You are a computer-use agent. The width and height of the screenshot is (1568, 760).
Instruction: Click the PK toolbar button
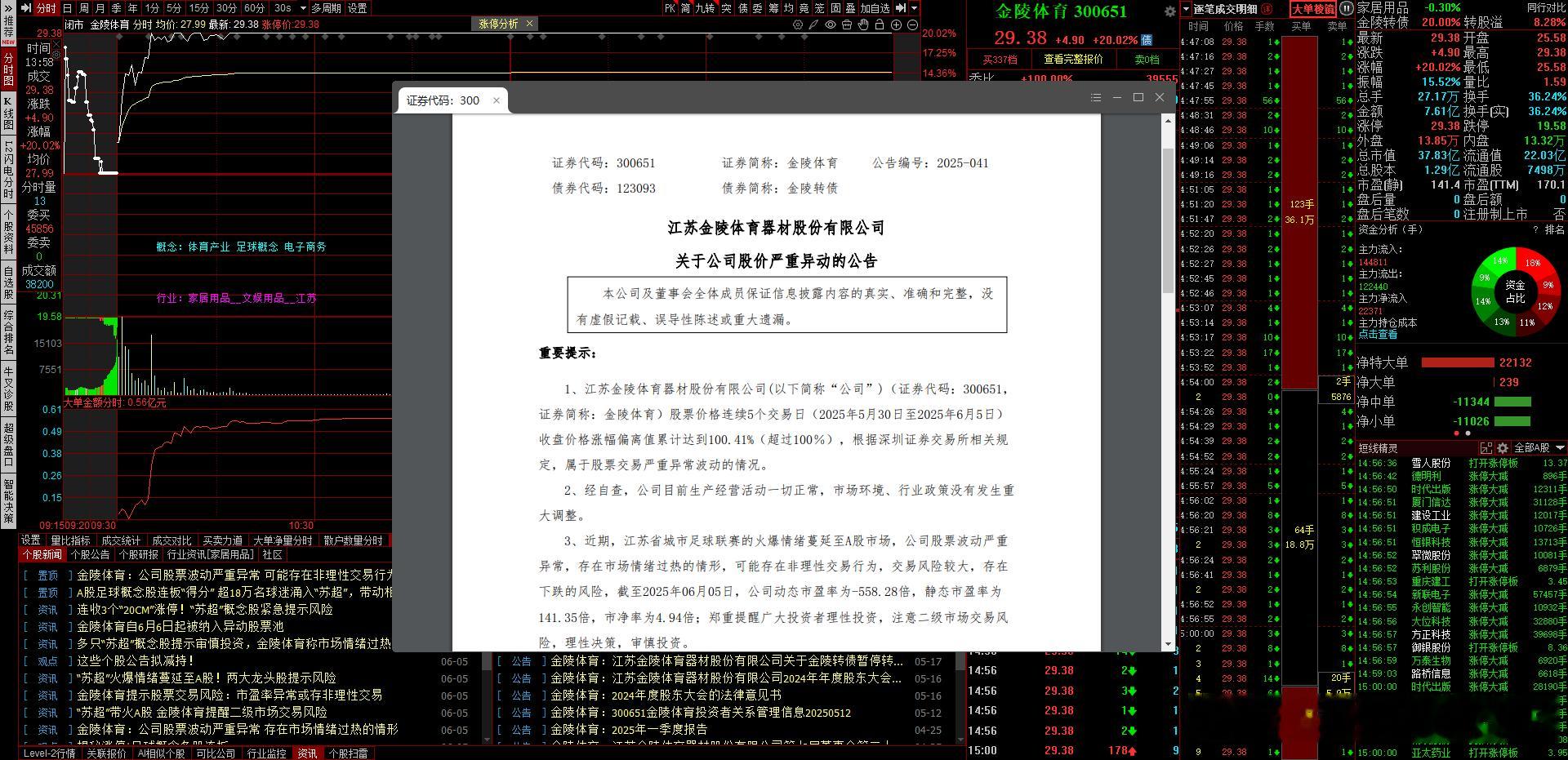[670, 8]
